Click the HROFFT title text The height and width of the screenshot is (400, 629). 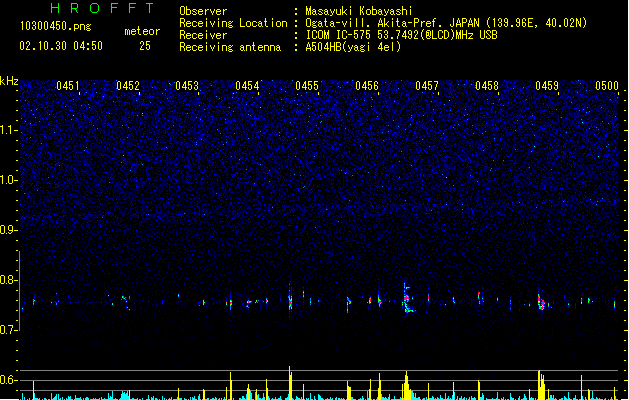(102, 8)
